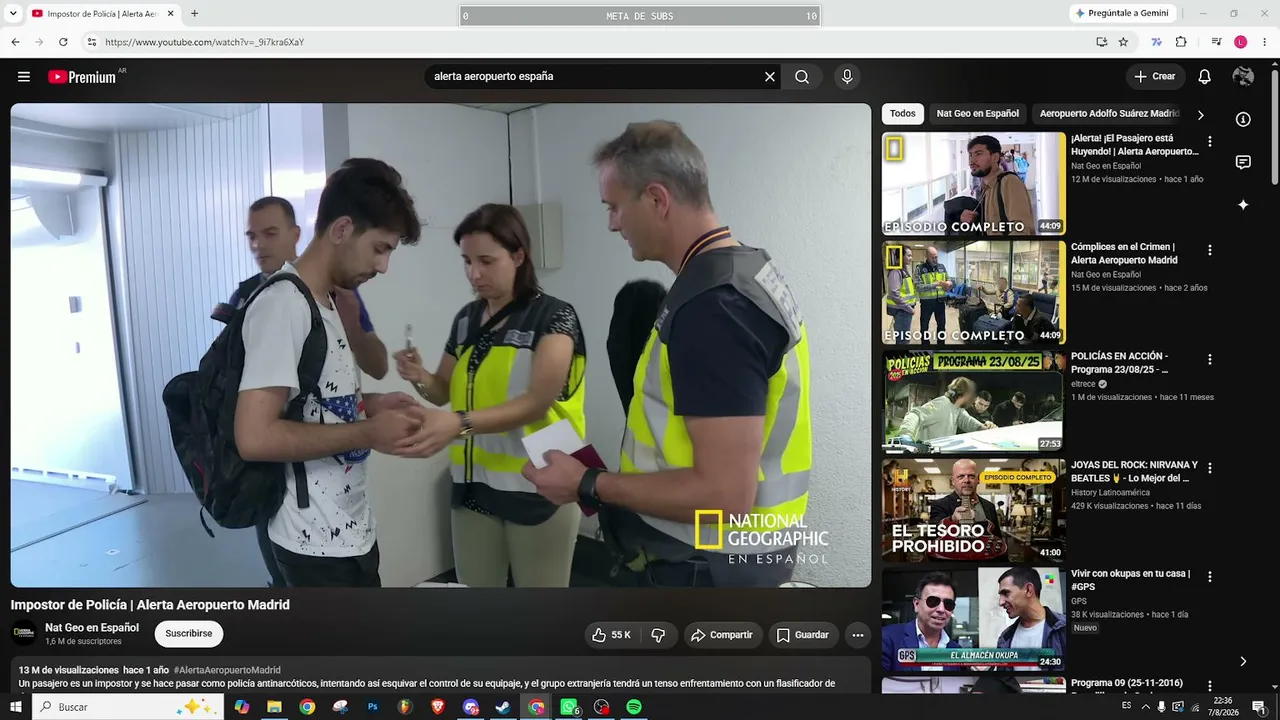Click the taskbar clock showing 22:36
The image size is (1280, 720).
click(x=1221, y=707)
